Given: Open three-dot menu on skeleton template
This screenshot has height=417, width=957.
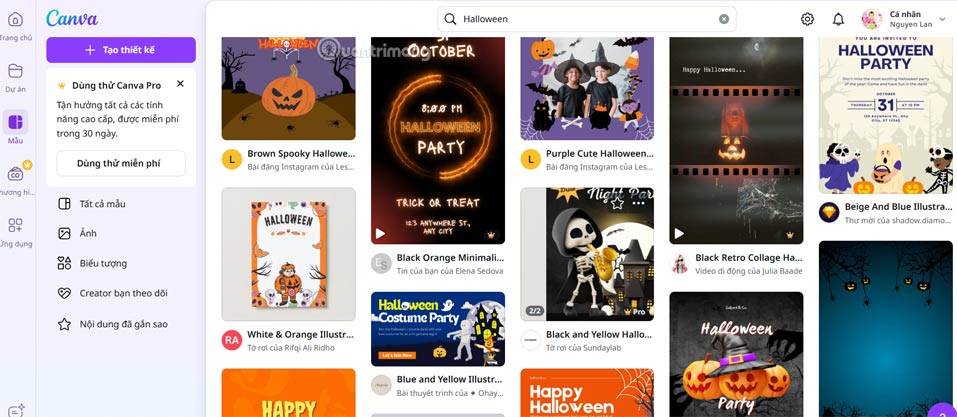Looking at the screenshot, I should pos(638,203).
